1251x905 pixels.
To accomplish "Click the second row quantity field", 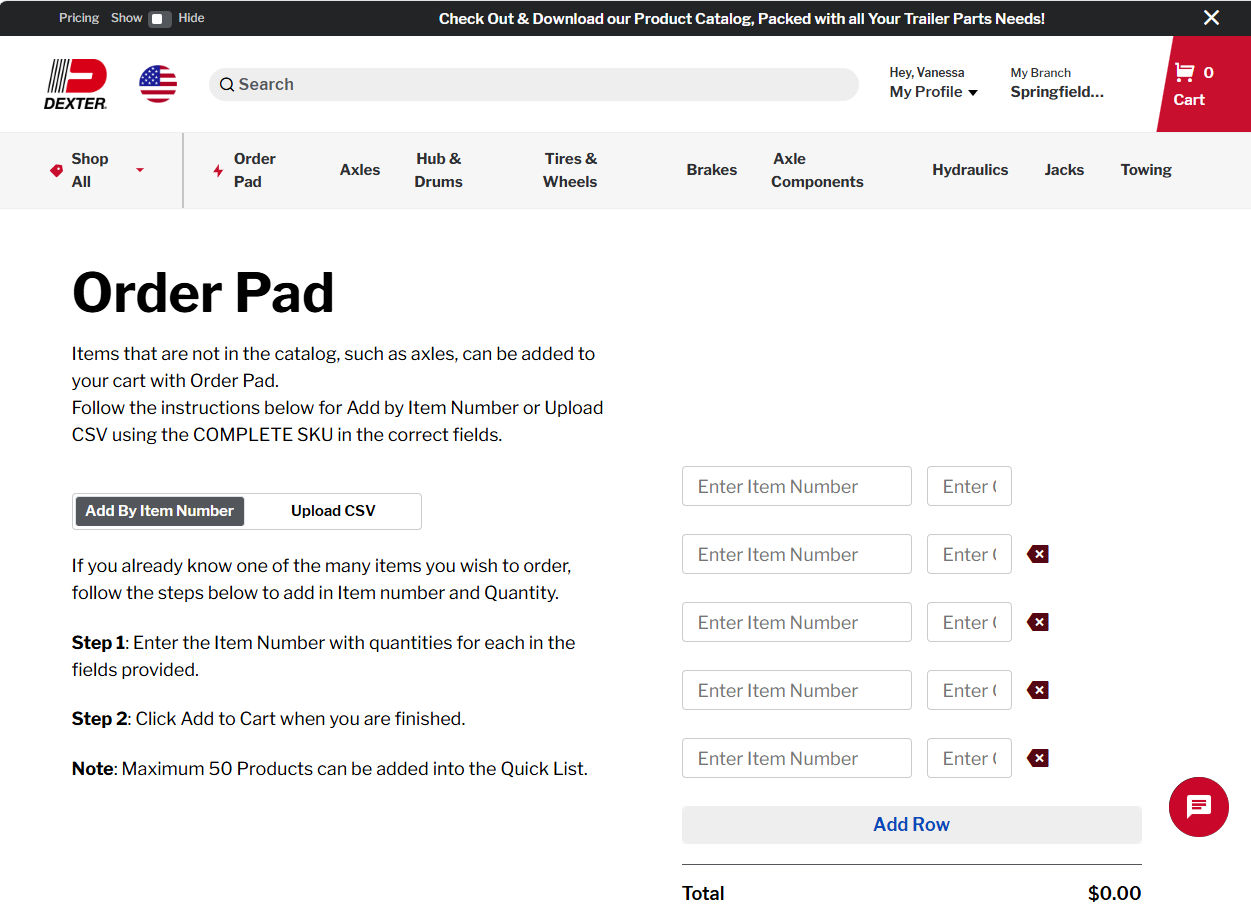I will point(969,554).
